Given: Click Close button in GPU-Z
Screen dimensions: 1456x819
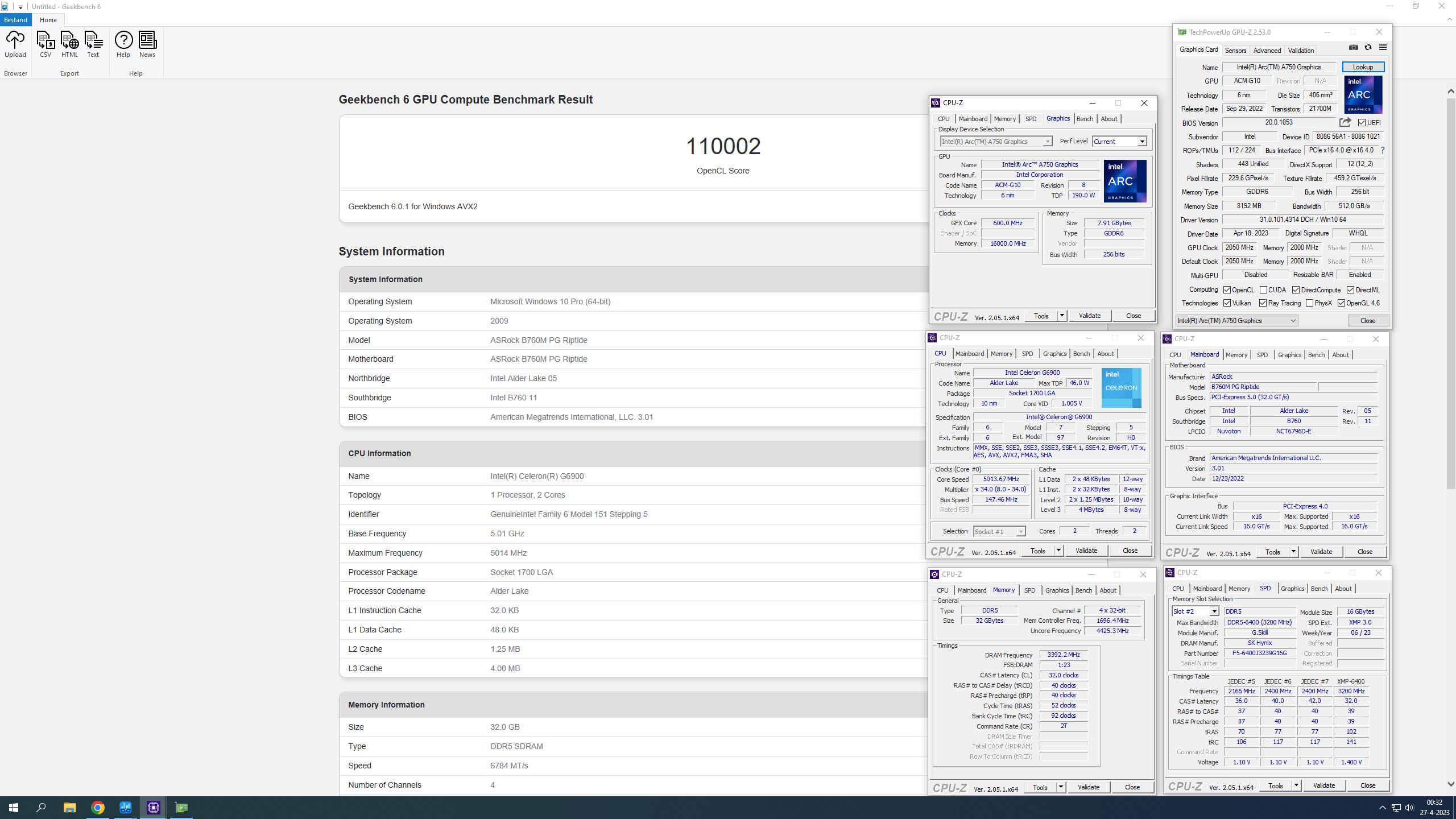Looking at the screenshot, I should tap(1368, 321).
